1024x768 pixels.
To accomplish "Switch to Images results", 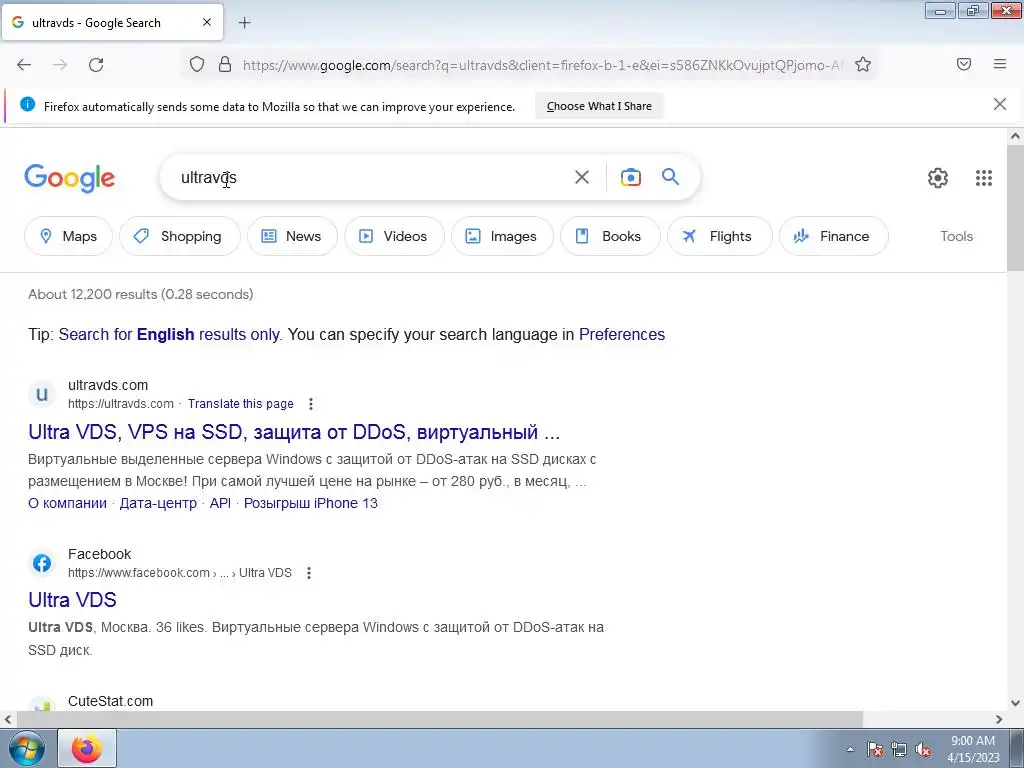I will [502, 236].
